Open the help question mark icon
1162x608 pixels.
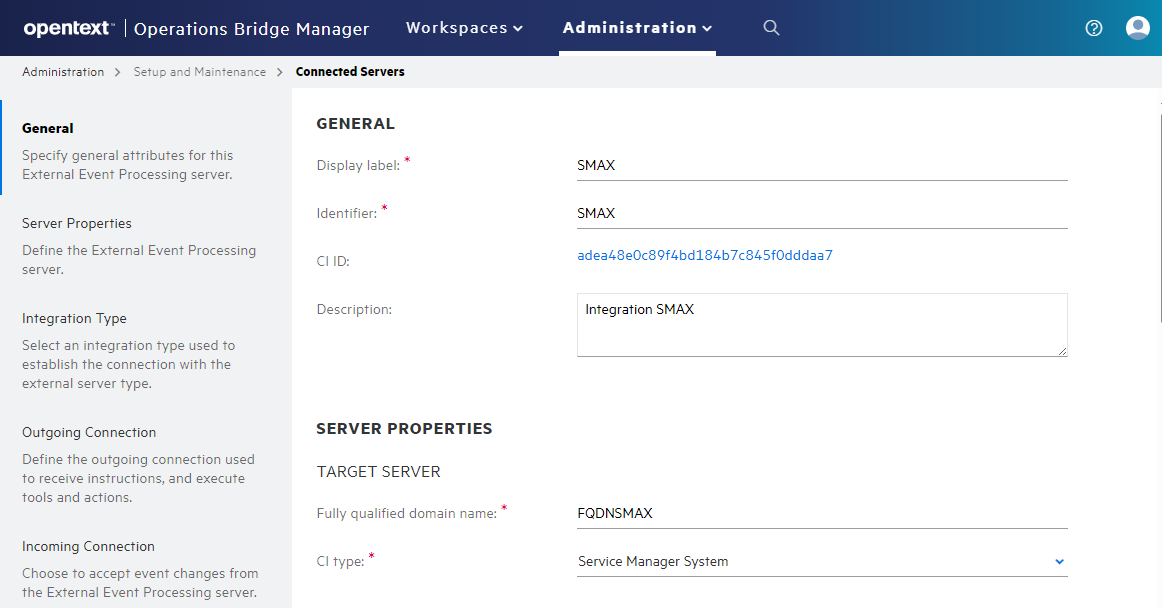(x=1094, y=28)
